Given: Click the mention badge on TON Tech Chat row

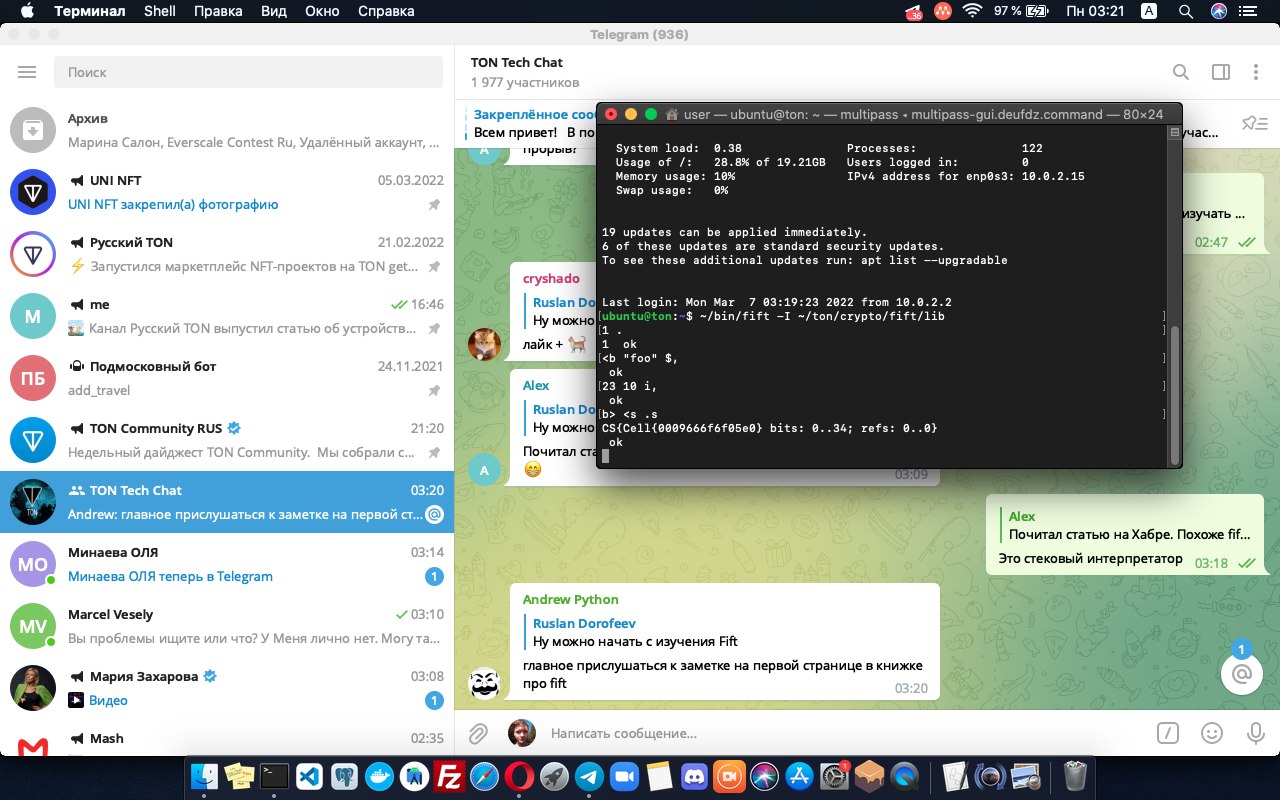Looking at the screenshot, I should [x=434, y=515].
